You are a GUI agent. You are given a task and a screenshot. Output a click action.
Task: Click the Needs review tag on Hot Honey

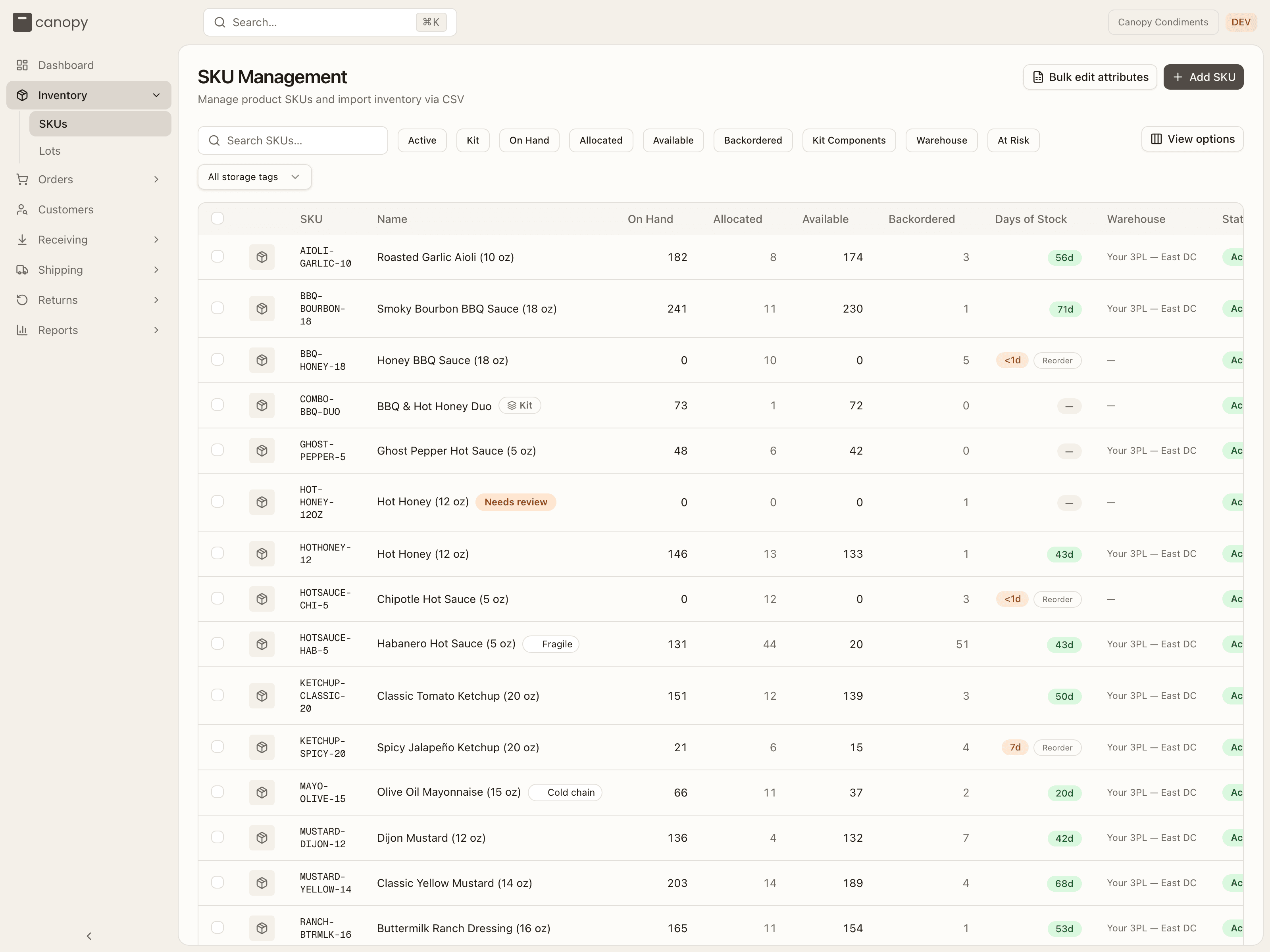tap(516, 502)
